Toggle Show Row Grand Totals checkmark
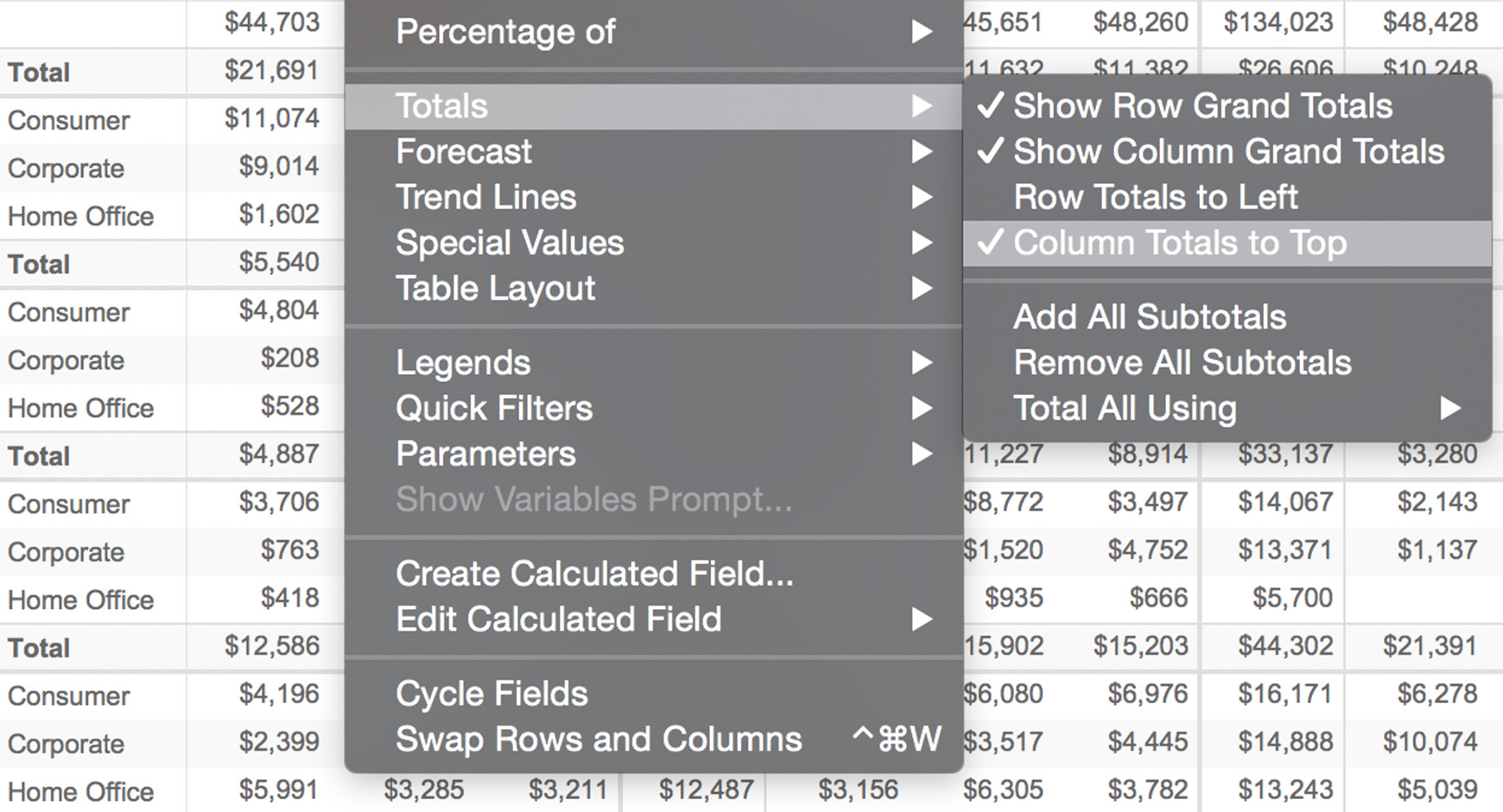1503x812 pixels. [x=1227, y=106]
